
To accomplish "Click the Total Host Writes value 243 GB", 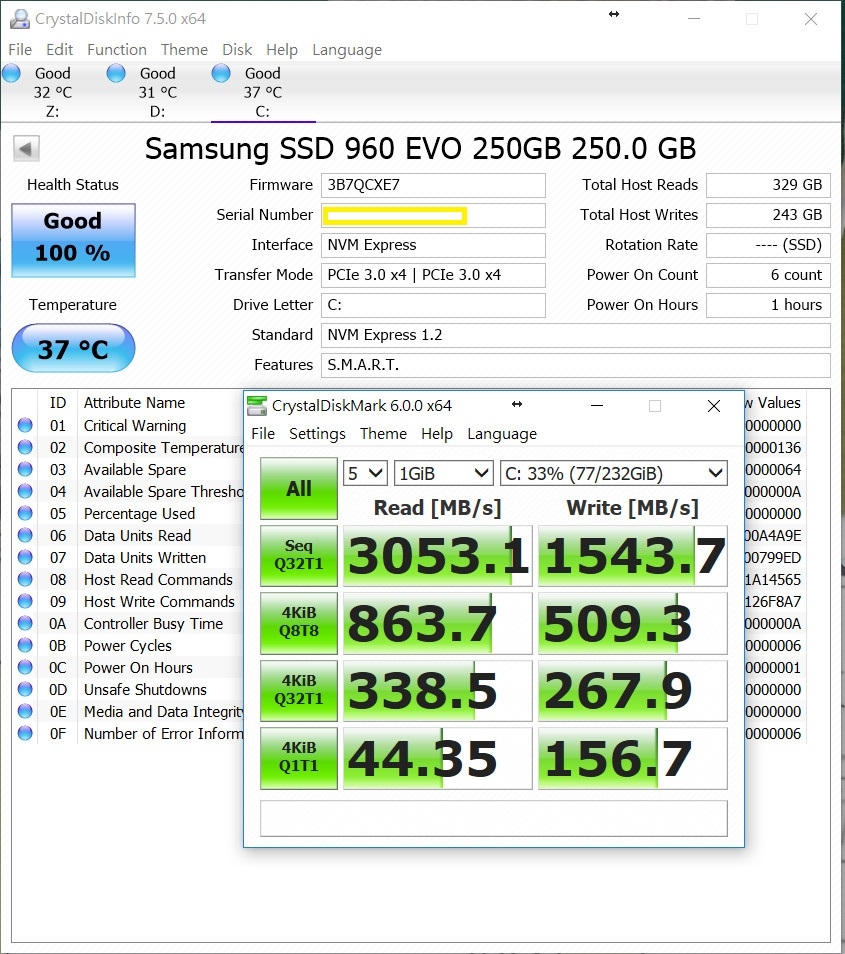I will pos(768,215).
